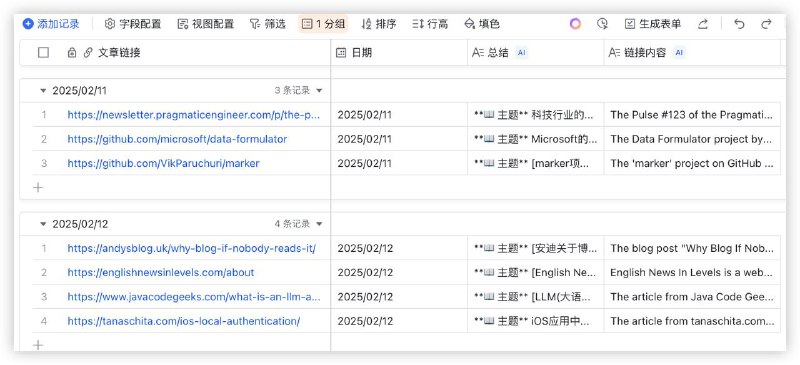This screenshot has height=365, width=800.
Task: Click summary cell starting Microsoft的
Action: [x=536, y=139]
